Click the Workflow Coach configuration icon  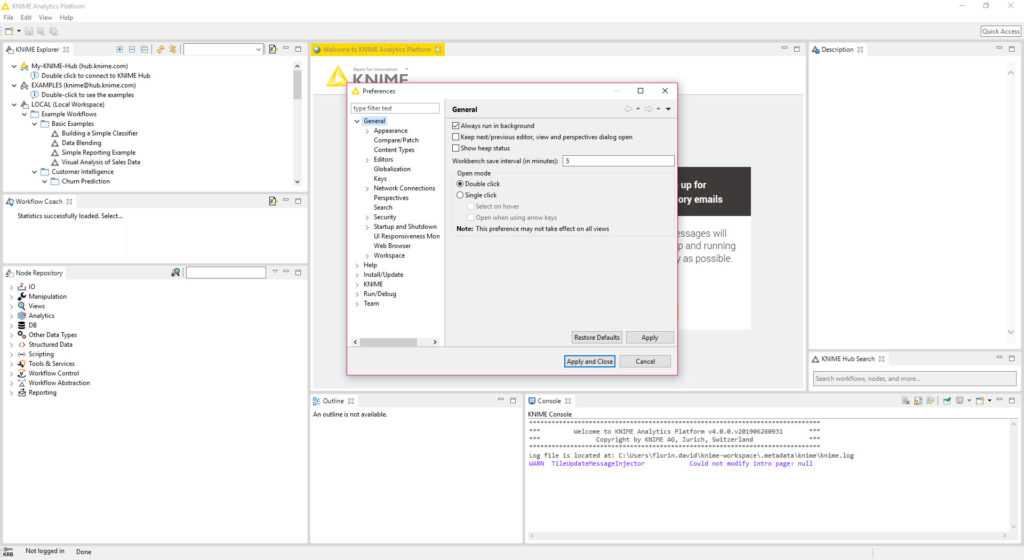(x=272, y=202)
